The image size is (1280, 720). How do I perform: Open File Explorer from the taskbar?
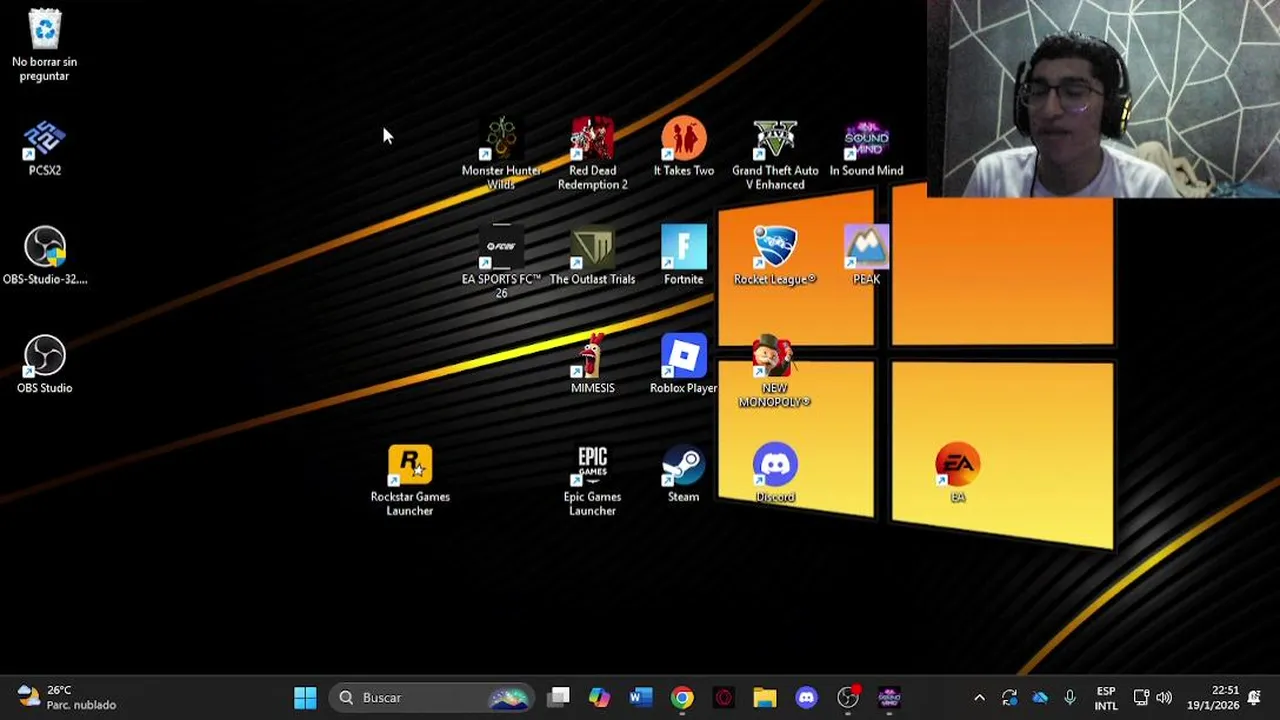pyautogui.click(x=765, y=697)
